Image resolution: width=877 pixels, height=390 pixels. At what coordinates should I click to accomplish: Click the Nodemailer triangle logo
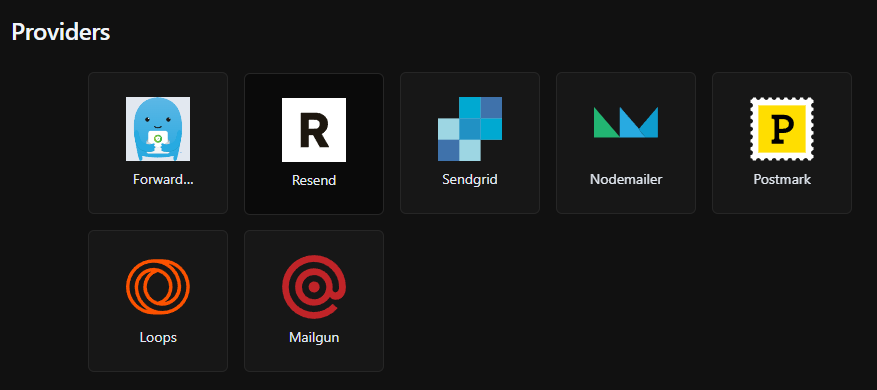point(626,123)
